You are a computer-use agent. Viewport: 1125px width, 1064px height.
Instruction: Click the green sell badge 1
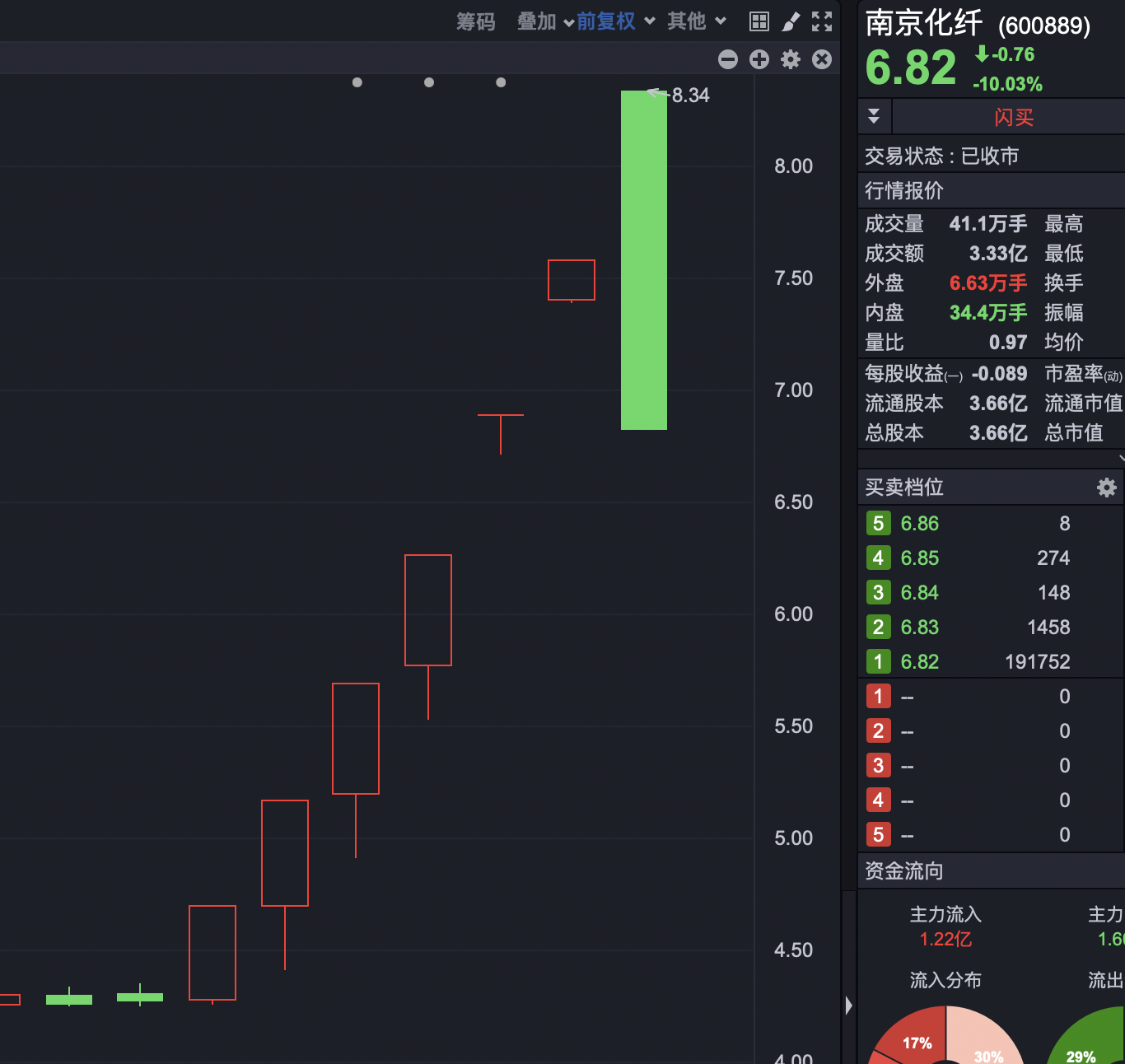(x=878, y=662)
